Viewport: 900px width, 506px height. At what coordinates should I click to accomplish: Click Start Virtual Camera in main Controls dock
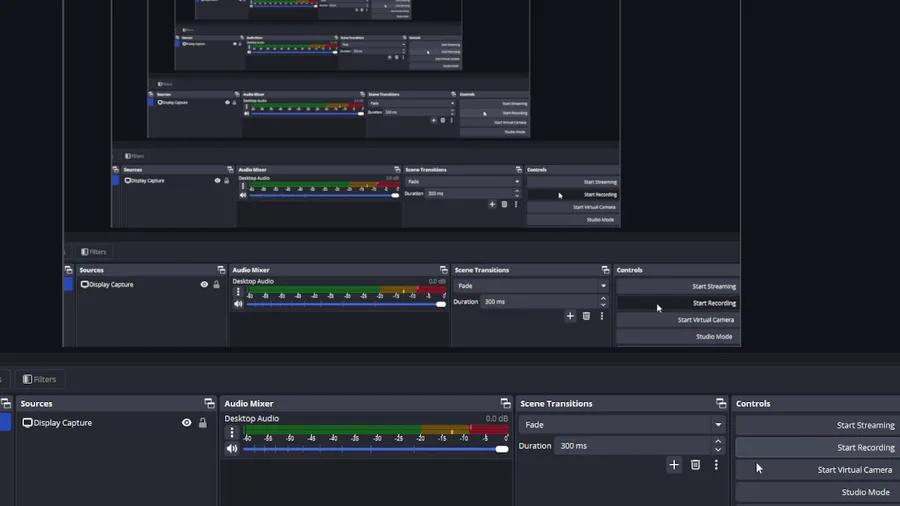click(x=817, y=470)
